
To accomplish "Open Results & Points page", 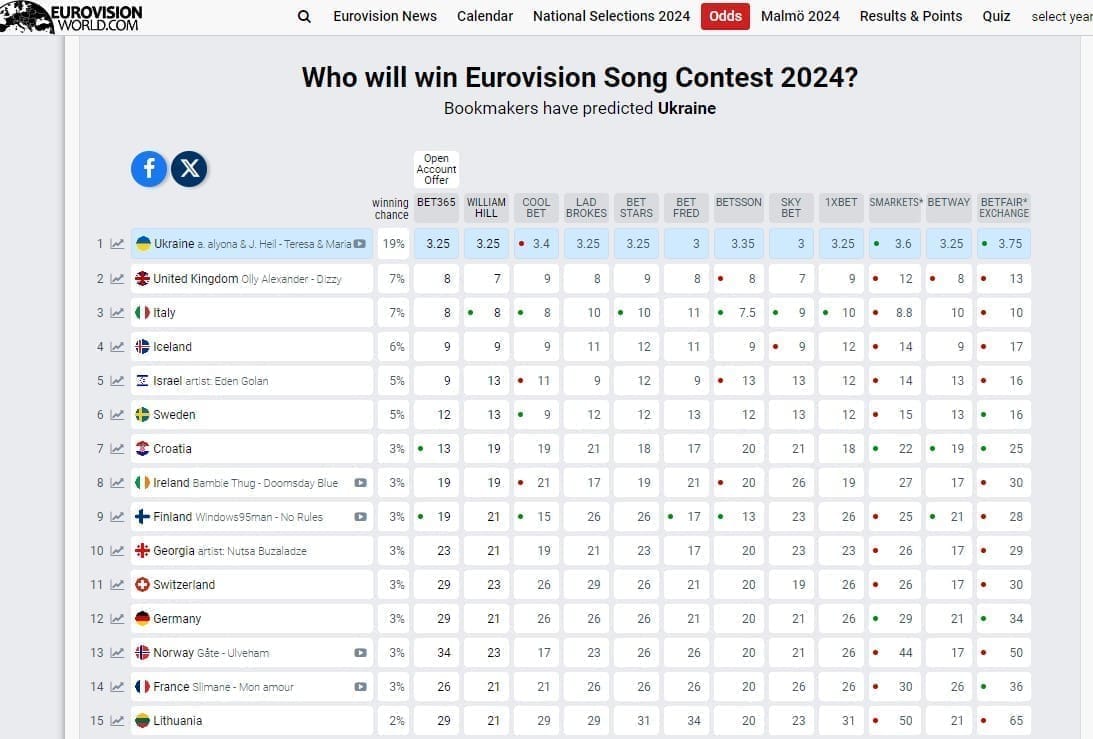I will (910, 16).
